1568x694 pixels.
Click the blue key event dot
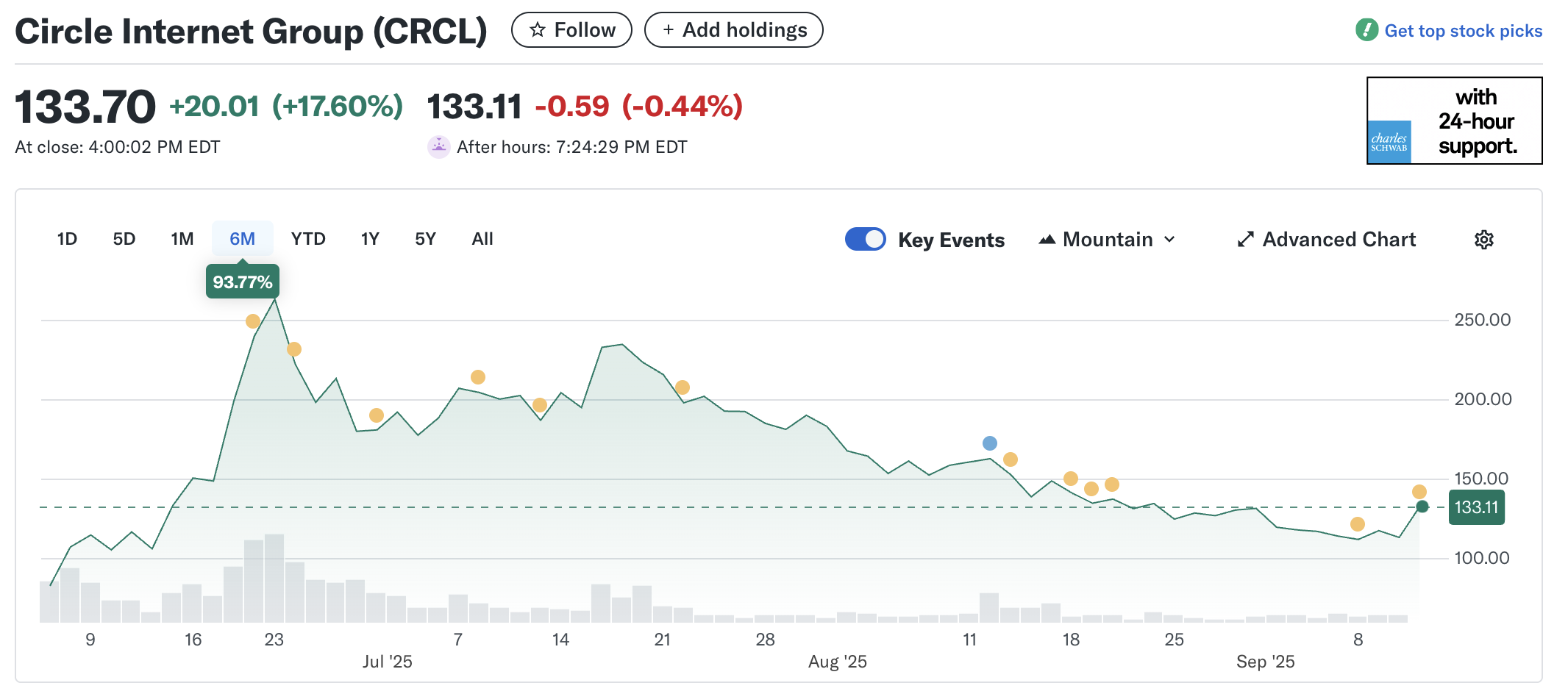click(x=990, y=443)
